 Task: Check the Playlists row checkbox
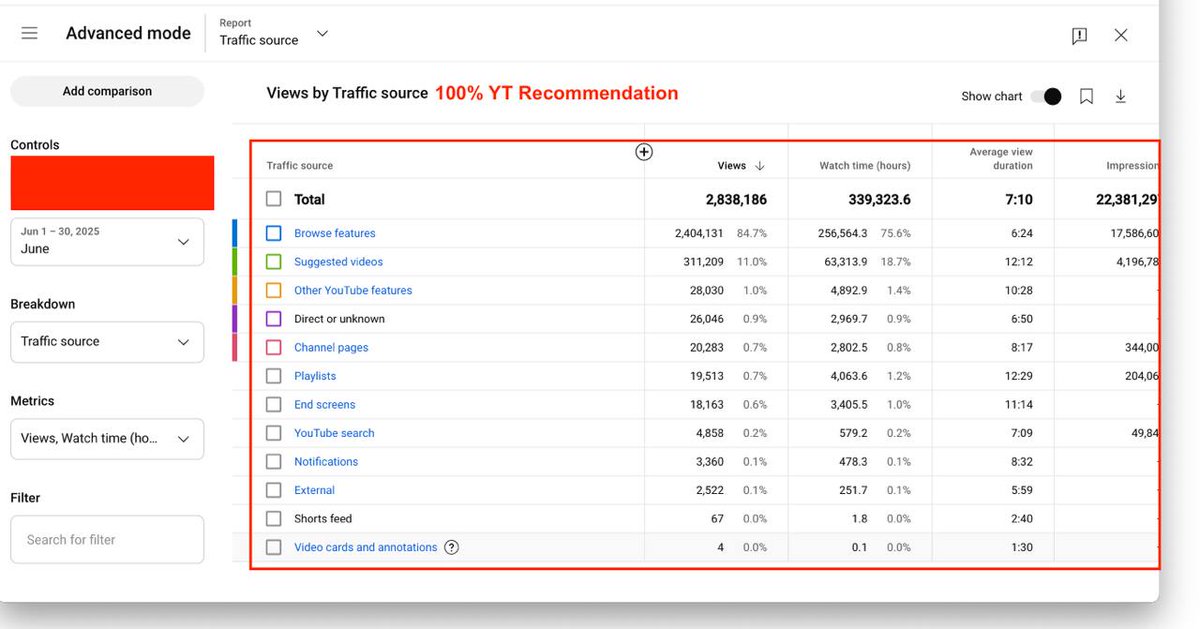point(274,376)
